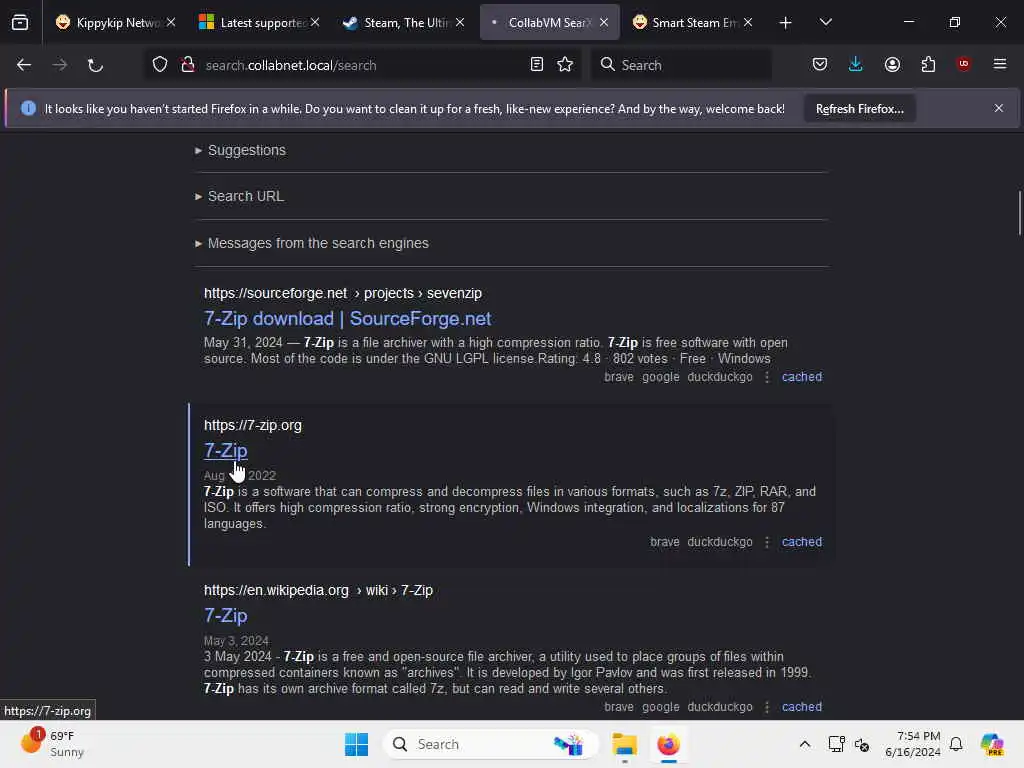Click Refresh Firefox button
Screen dimensions: 1024x768
(x=859, y=109)
